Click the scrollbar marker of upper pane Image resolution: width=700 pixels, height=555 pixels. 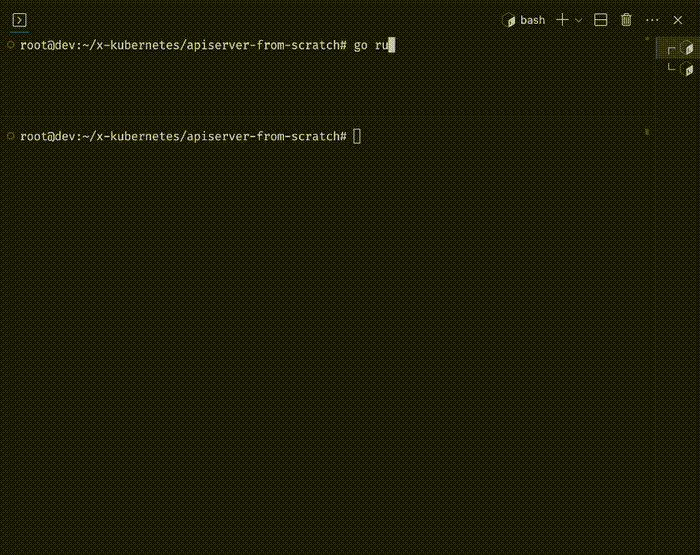647,39
